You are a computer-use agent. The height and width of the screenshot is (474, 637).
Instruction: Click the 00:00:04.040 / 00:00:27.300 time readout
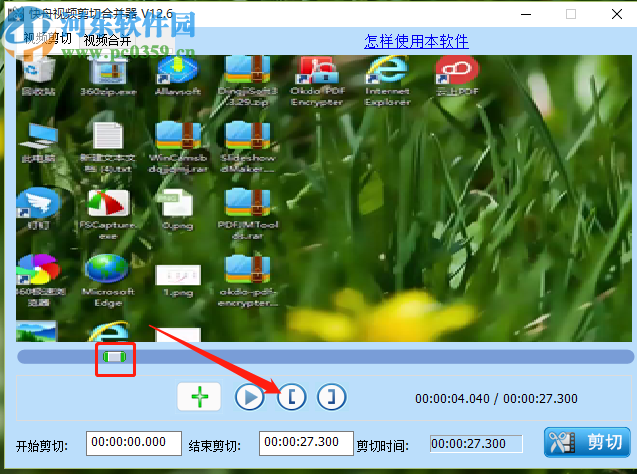(x=496, y=398)
